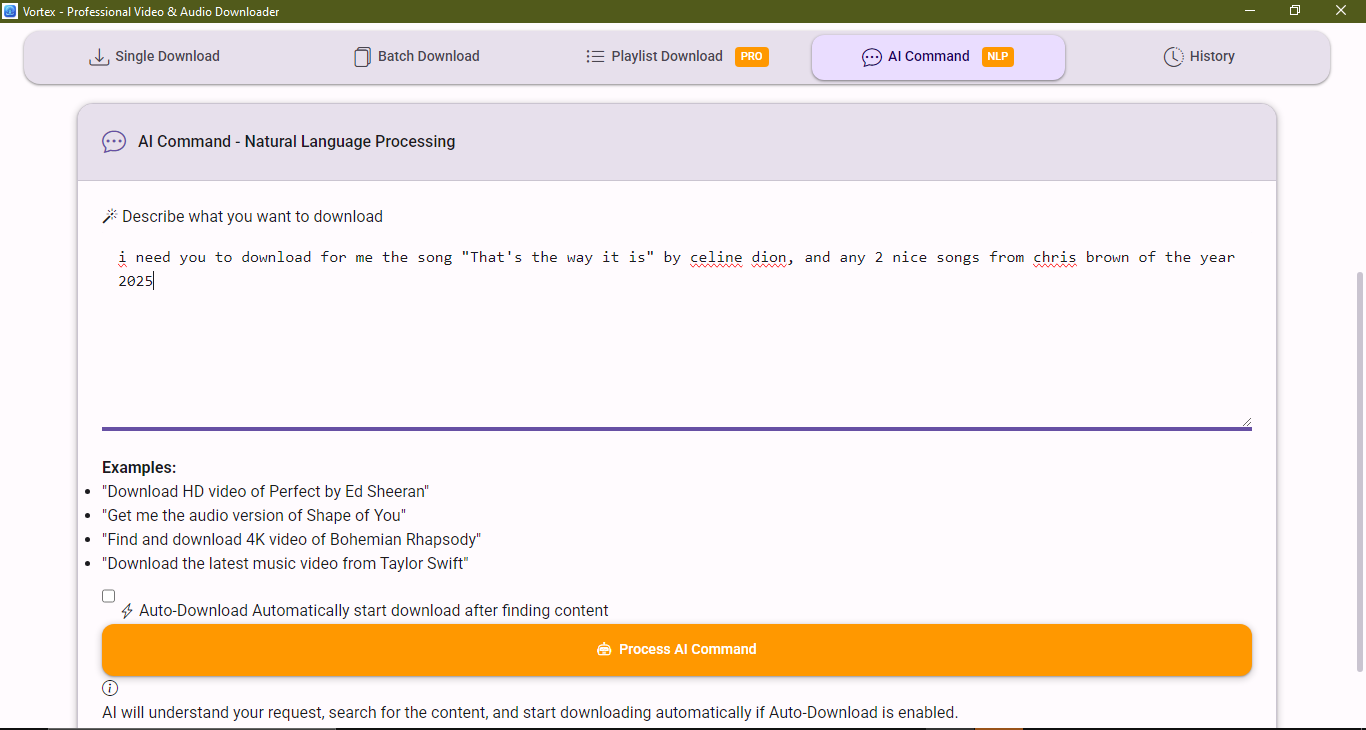Click inside the download description text area

click(x=676, y=340)
